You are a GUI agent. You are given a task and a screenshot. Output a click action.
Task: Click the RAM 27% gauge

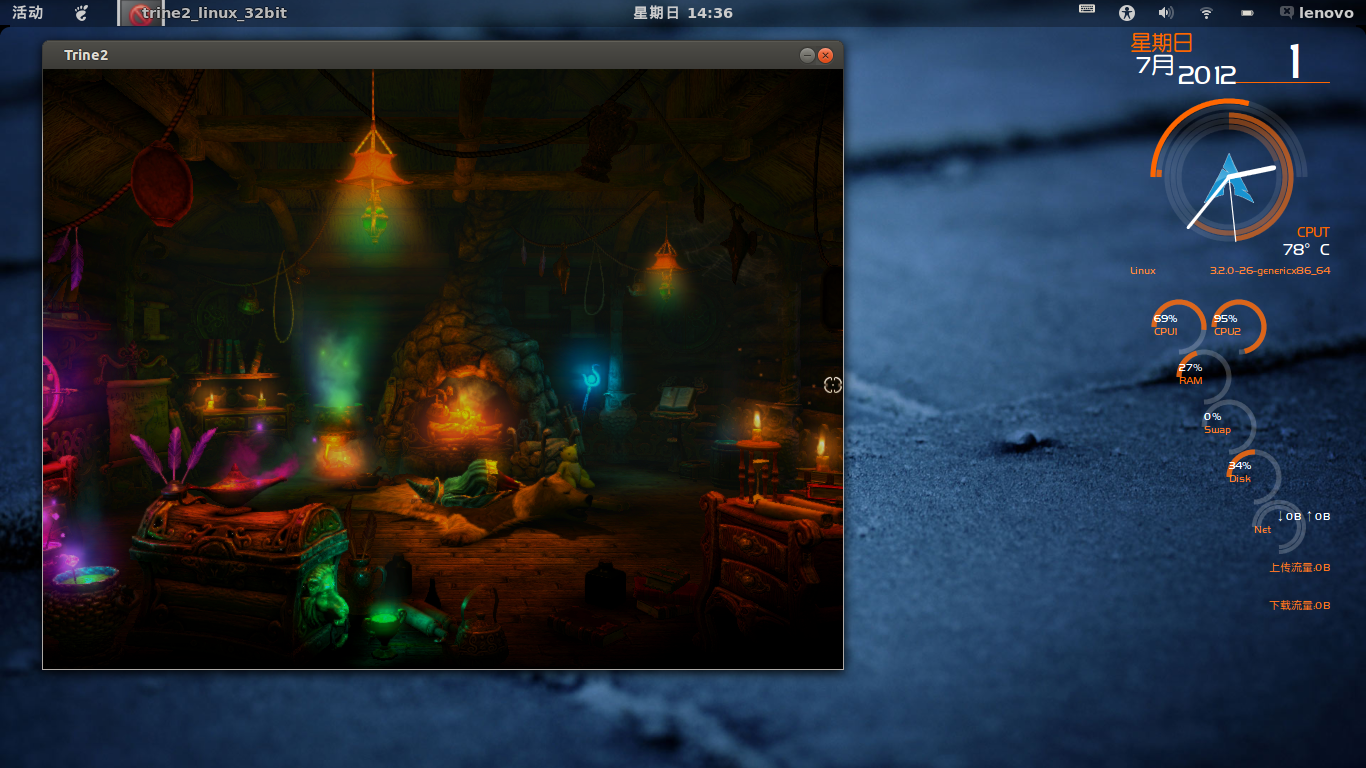pyautogui.click(x=1203, y=375)
